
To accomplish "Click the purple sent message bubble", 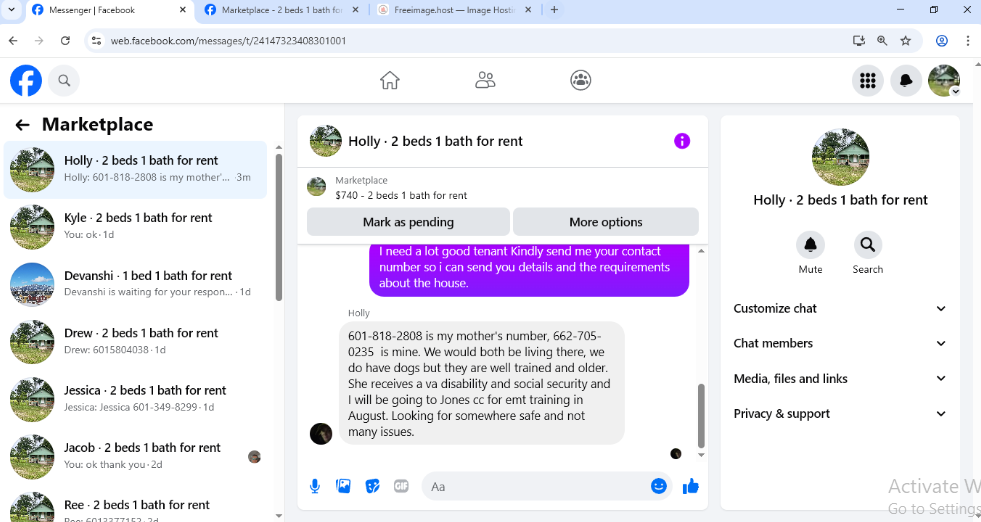I will [x=529, y=270].
